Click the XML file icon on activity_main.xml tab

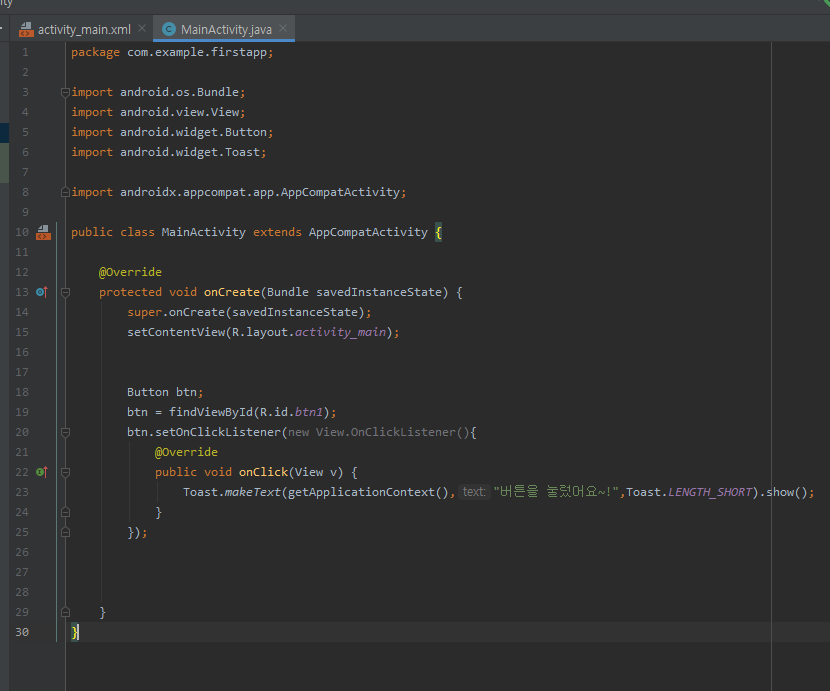(x=26, y=29)
